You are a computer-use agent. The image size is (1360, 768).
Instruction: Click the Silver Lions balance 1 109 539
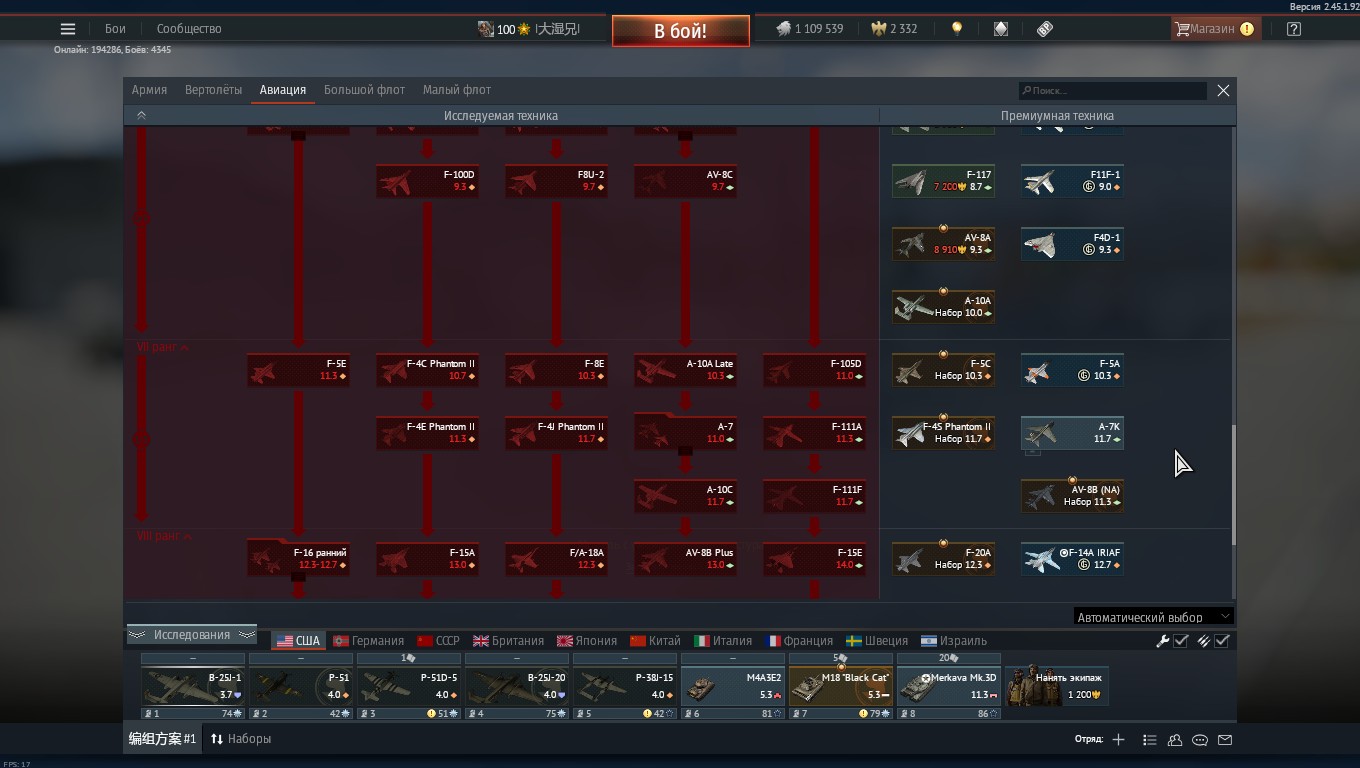[x=809, y=29]
